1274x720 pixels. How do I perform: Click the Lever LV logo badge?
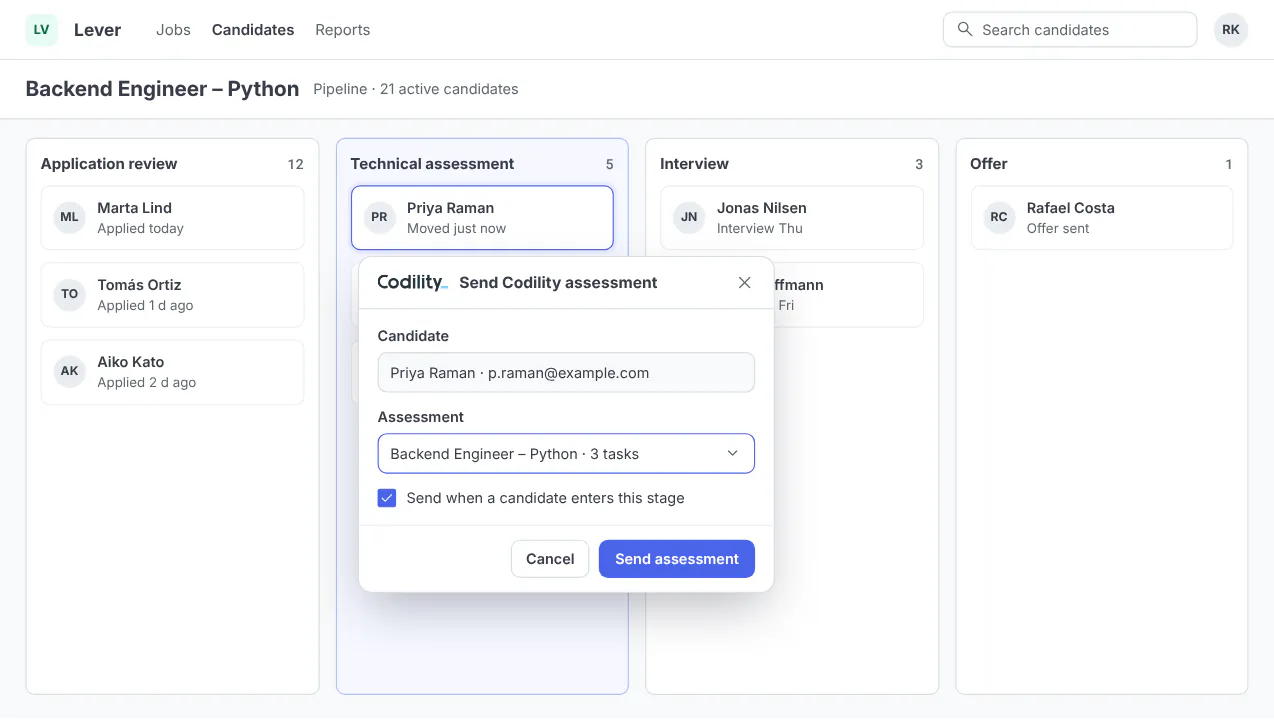[x=42, y=30]
